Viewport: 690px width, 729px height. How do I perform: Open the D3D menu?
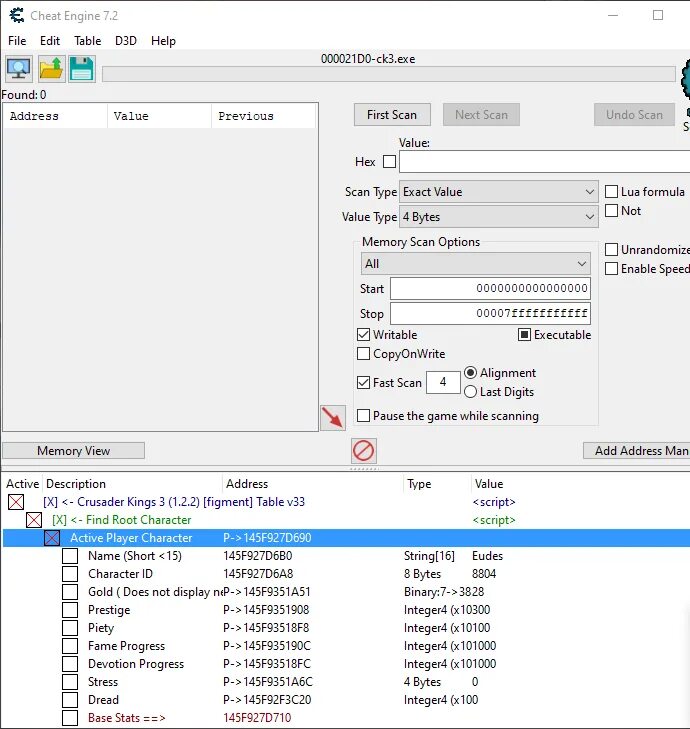(x=126, y=41)
